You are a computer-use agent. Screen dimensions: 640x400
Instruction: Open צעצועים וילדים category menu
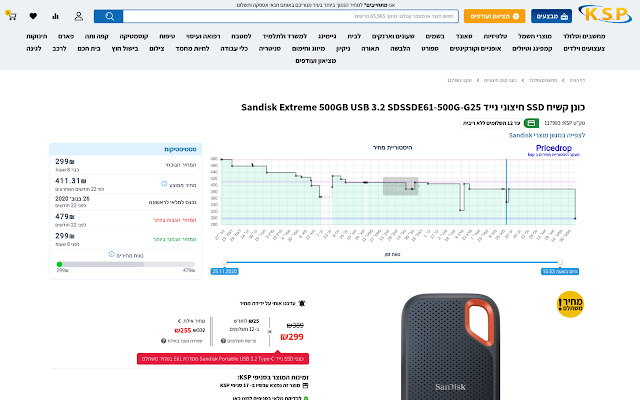584,49
